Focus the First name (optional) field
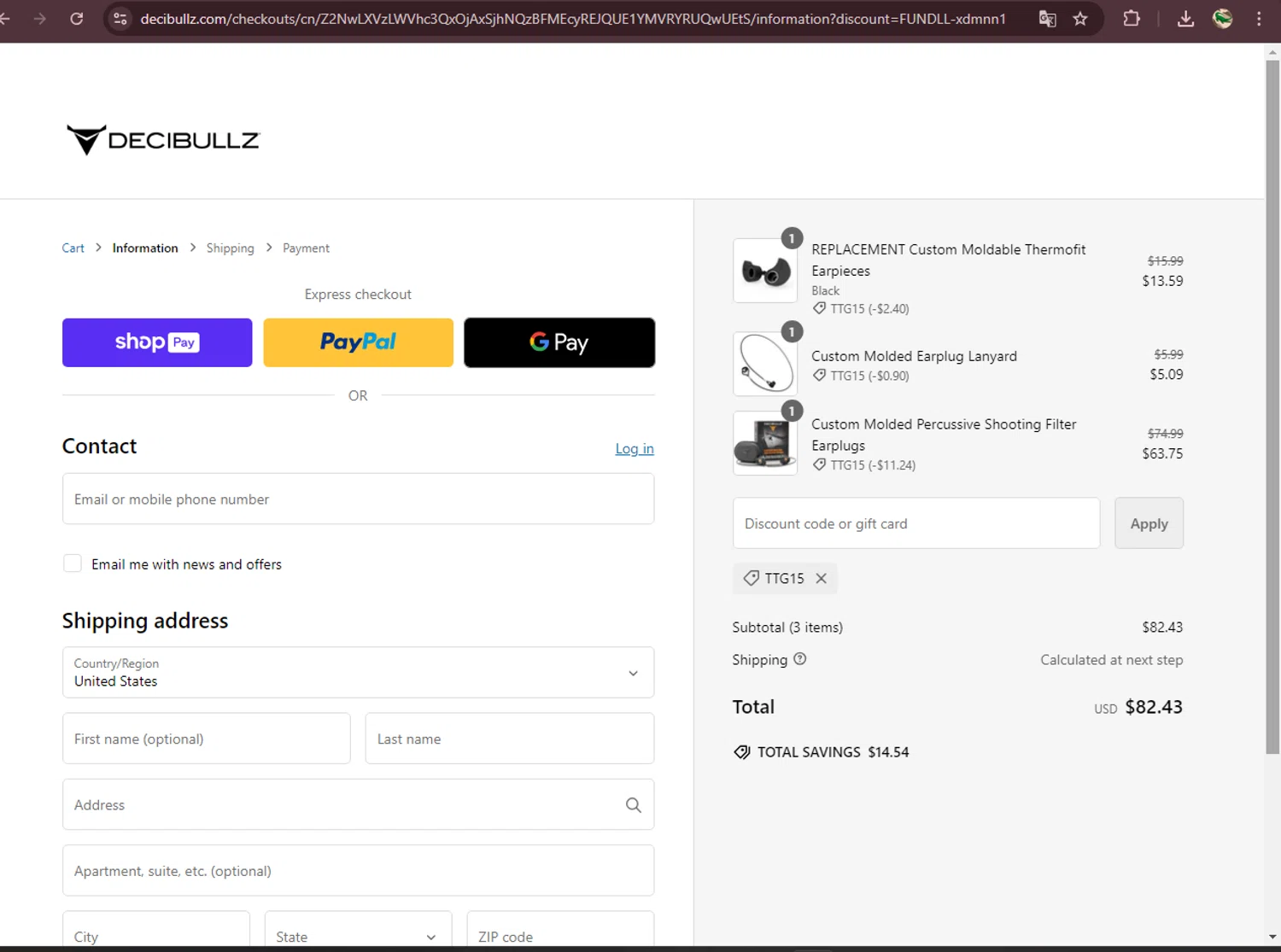1281x952 pixels. (x=207, y=739)
